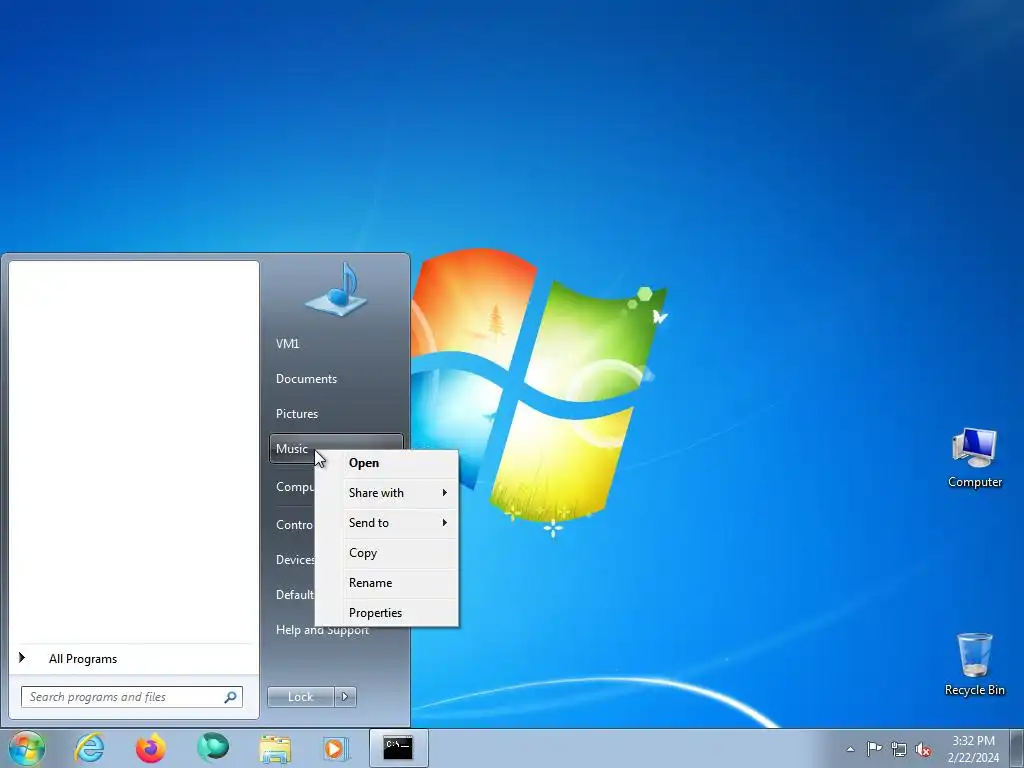Switch to Command Prompt taskbar window

(x=398, y=748)
